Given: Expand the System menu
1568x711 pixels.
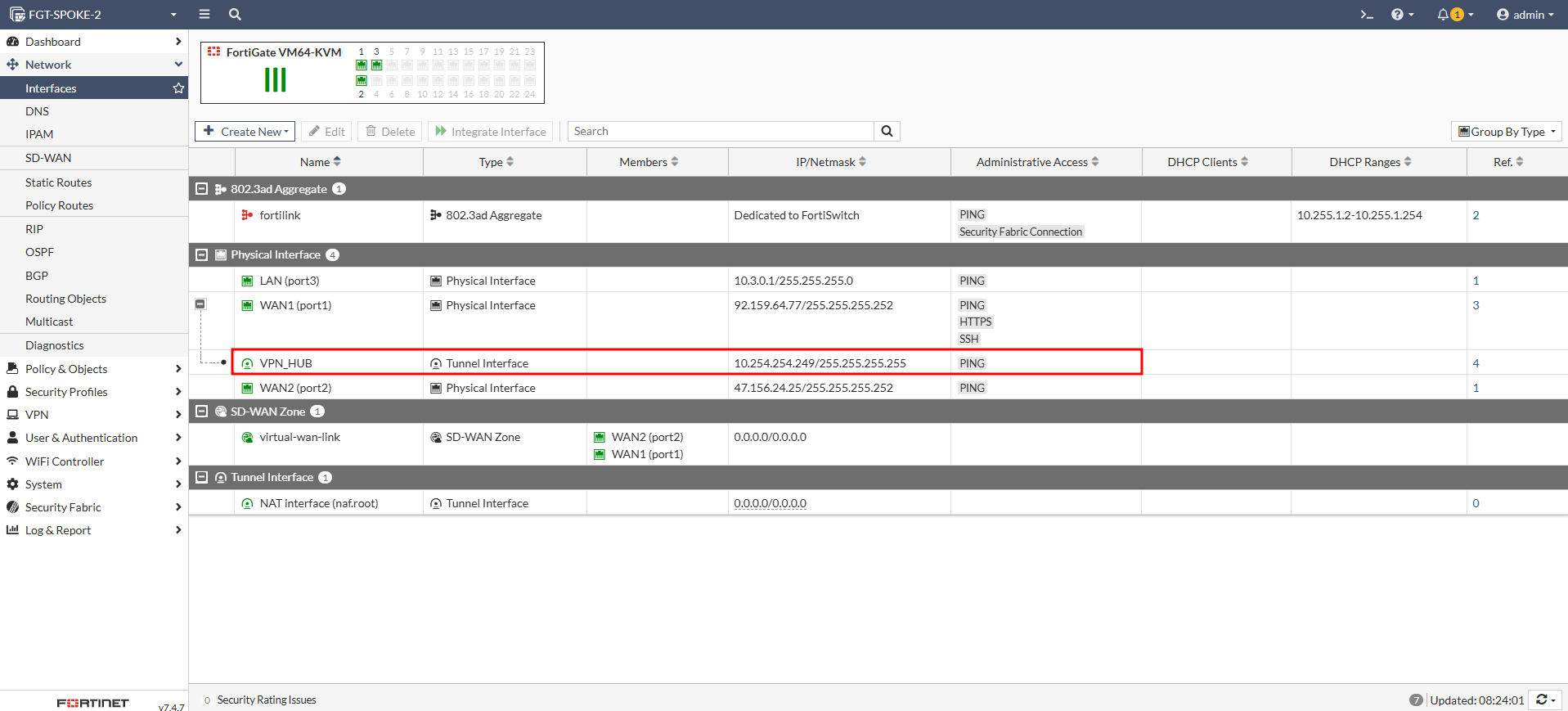Looking at the screenshot, I should 94,484.
